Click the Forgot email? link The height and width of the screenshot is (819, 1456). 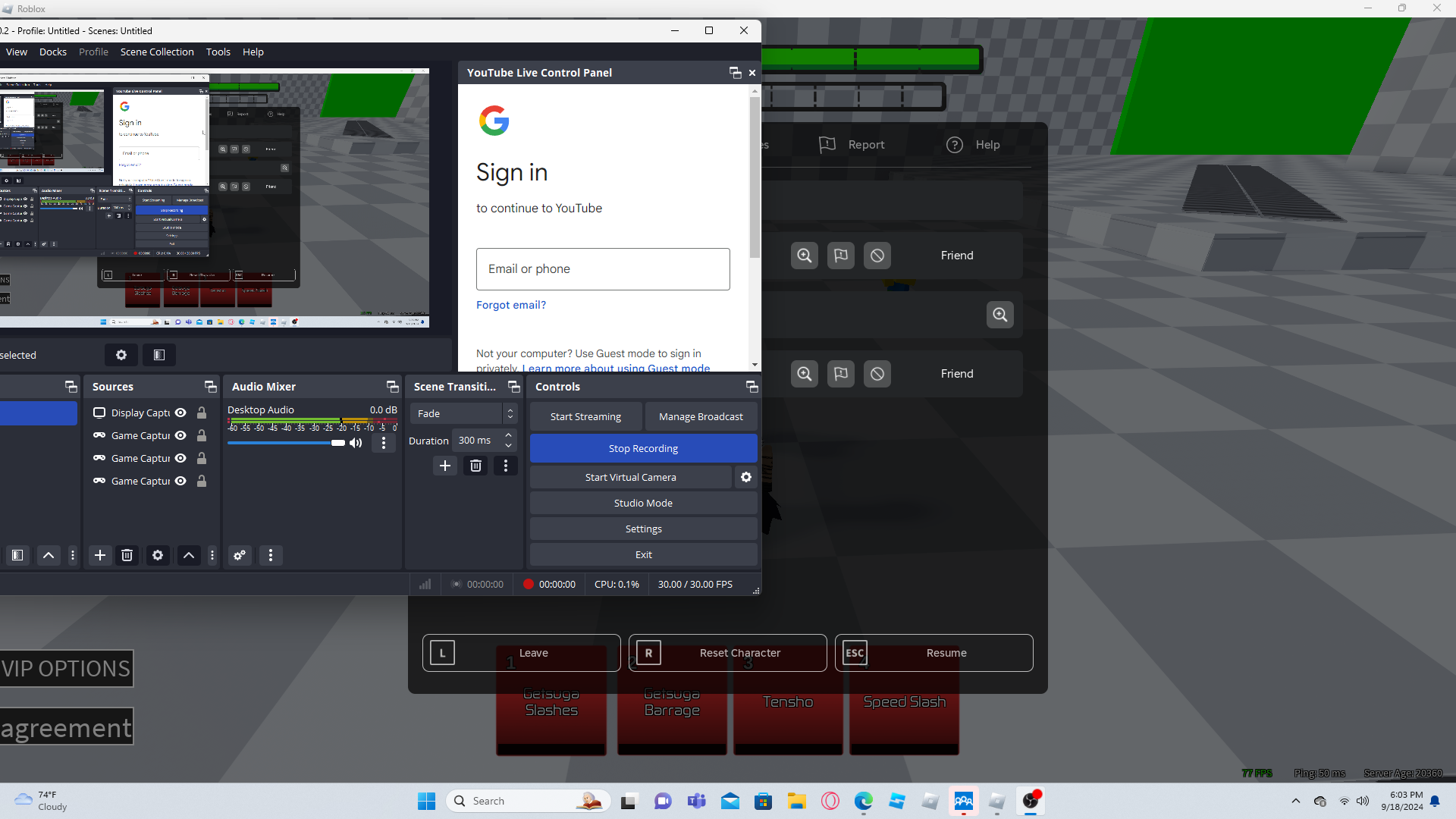[510, 305]
